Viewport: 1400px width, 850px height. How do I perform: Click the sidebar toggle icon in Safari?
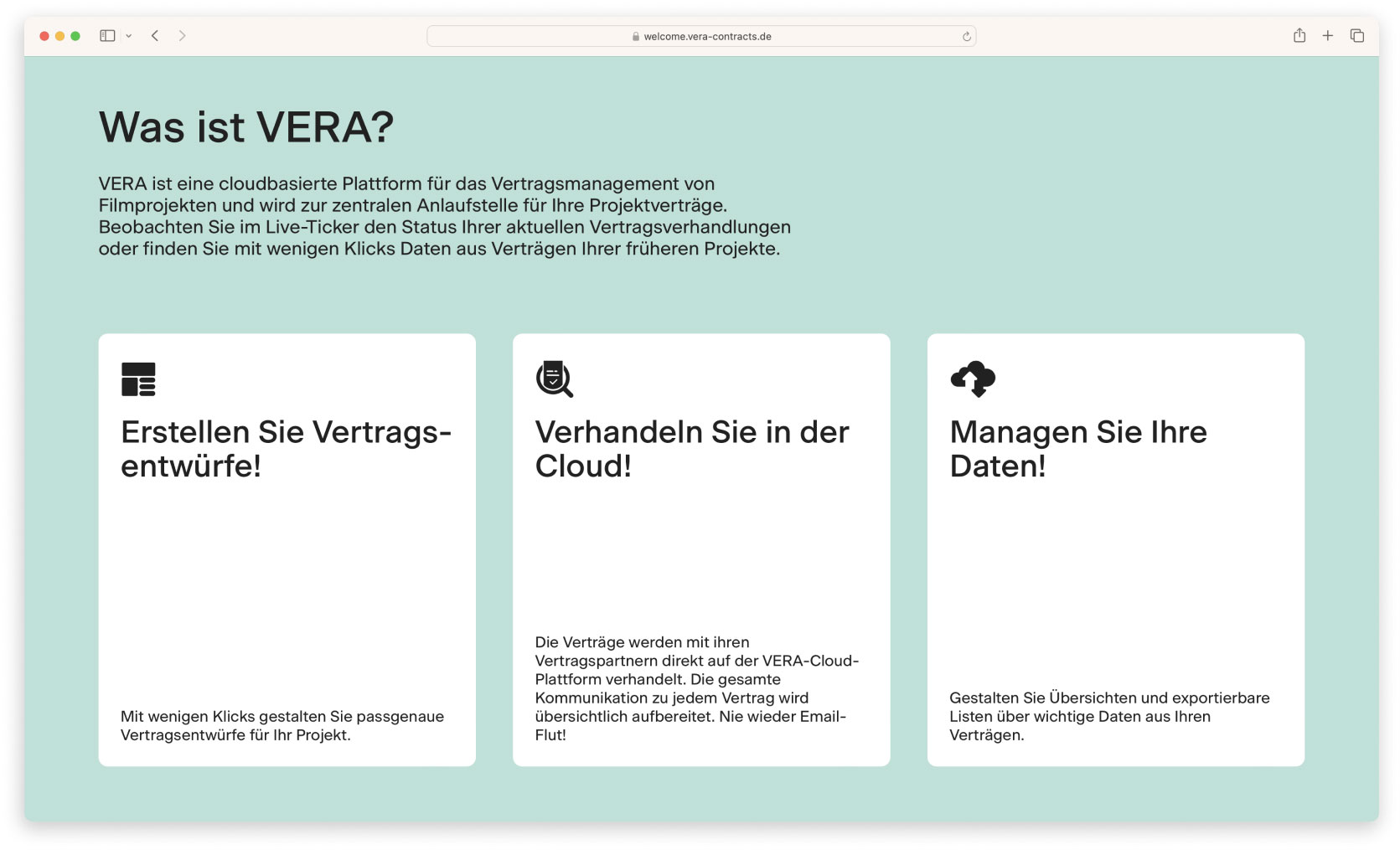tap(107, 36)
